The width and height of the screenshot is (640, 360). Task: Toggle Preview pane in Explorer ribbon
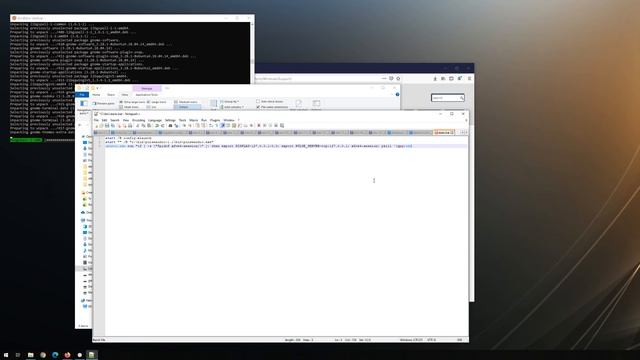coord(104,103)
